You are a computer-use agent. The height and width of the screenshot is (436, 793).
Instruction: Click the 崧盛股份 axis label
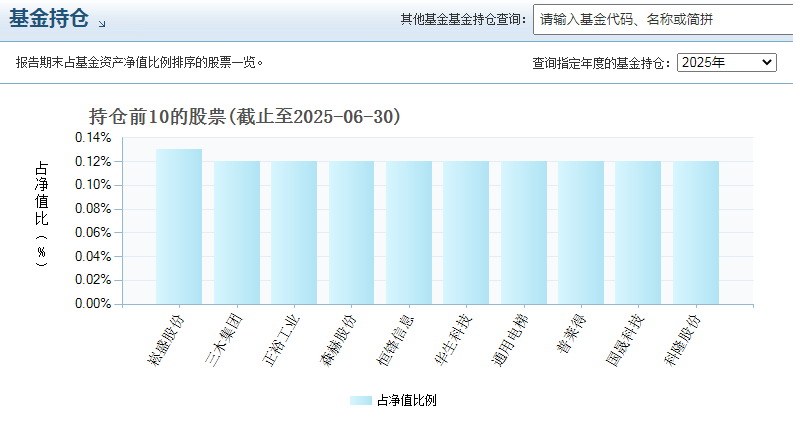coord(166,340)
